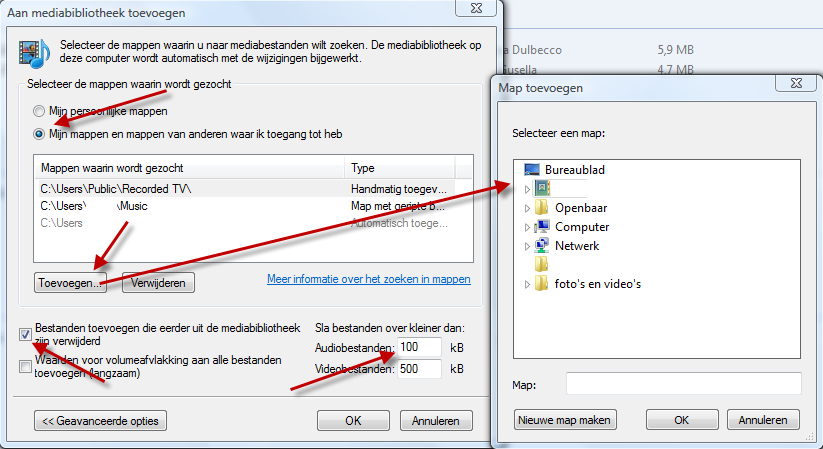Click the user contact card icon
The width and height of the screenshot is (823, 449).
point(542,189)
